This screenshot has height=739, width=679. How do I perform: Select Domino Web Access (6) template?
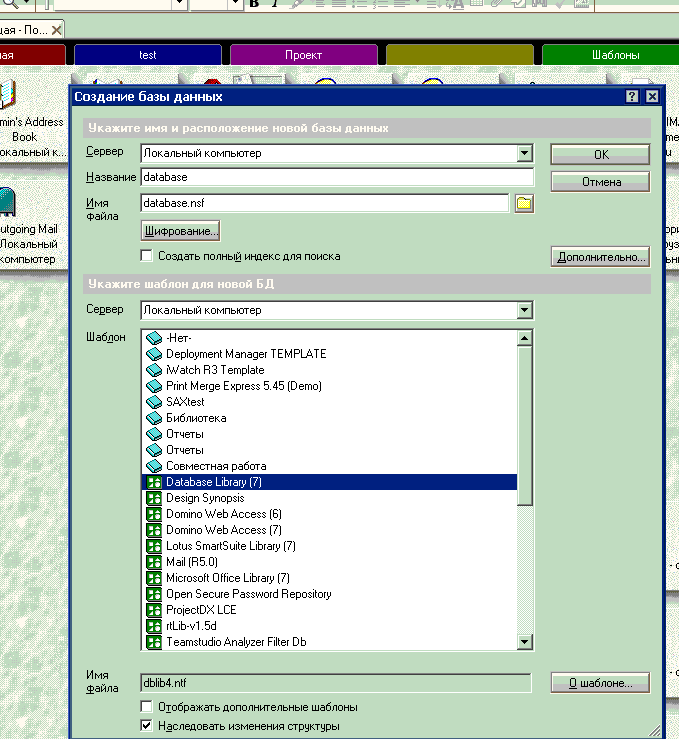[x=223, y=514]
